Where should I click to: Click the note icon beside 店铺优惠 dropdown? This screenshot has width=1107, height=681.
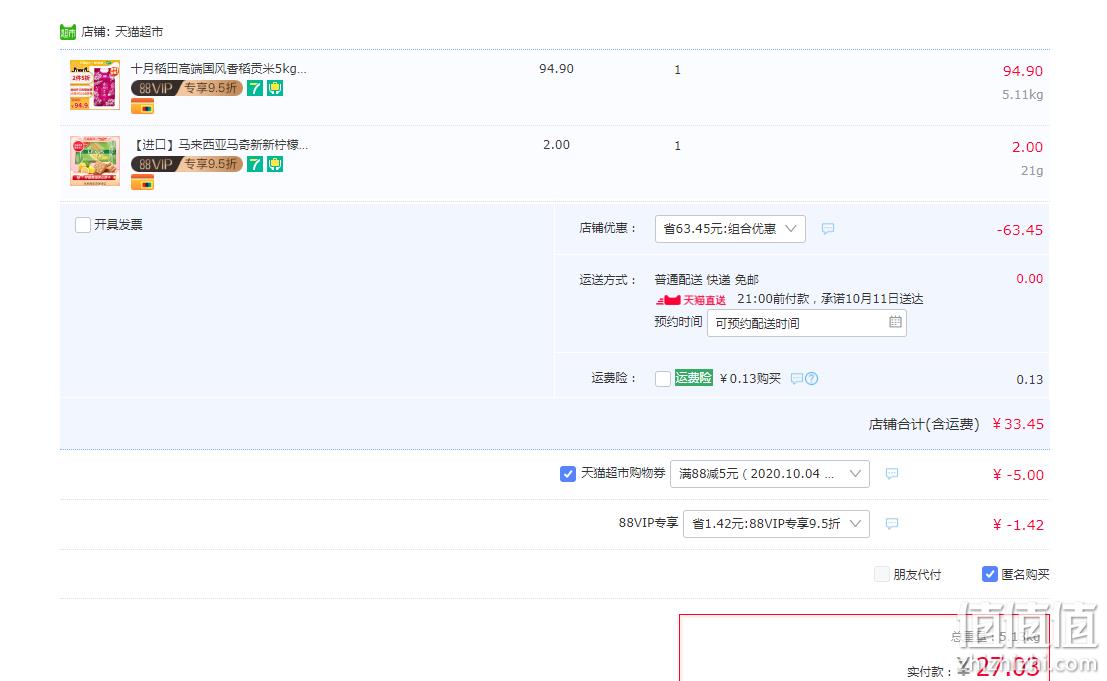[828, 229]
